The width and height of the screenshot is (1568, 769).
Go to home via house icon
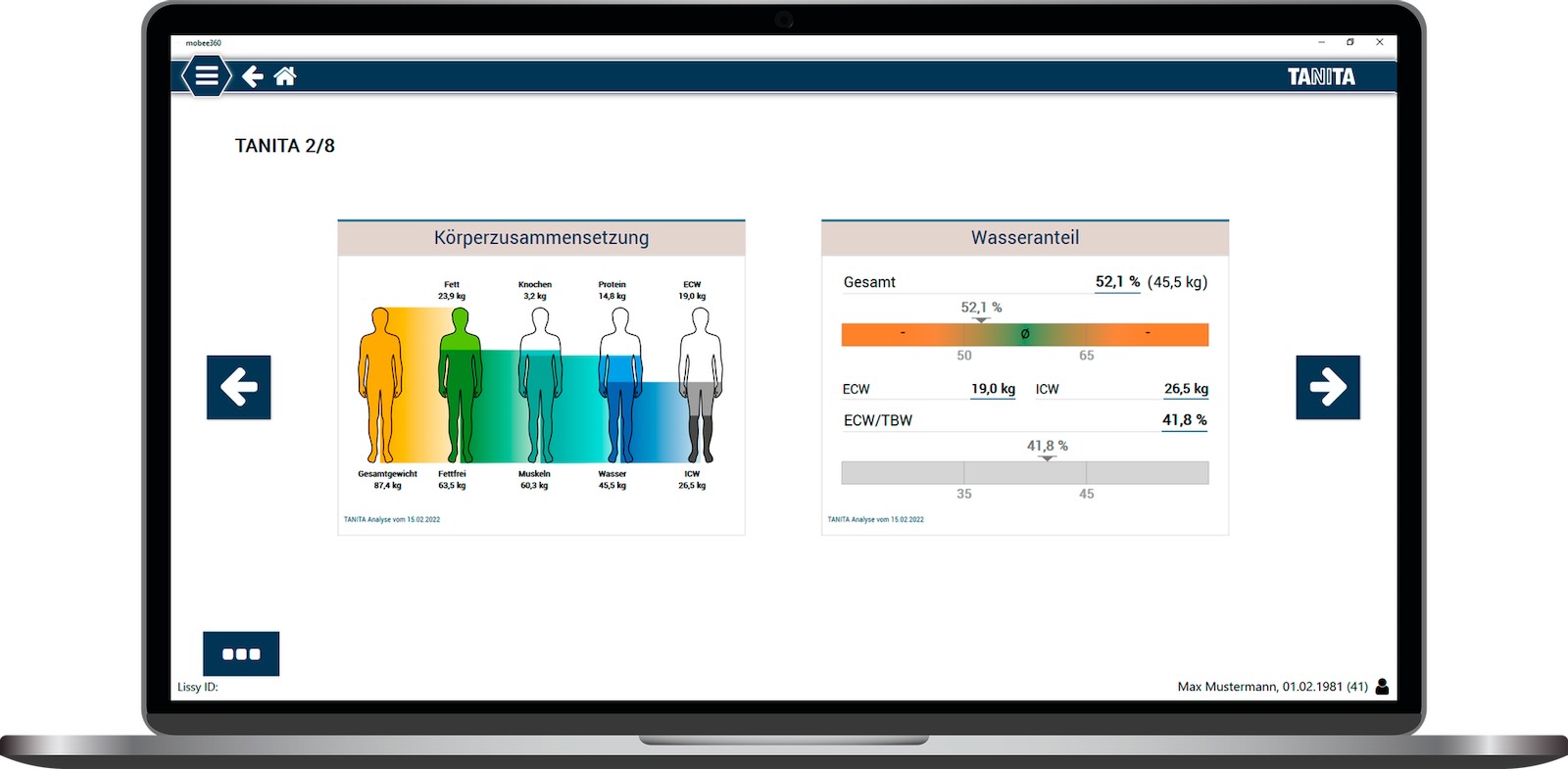click(x=285, y=76)
